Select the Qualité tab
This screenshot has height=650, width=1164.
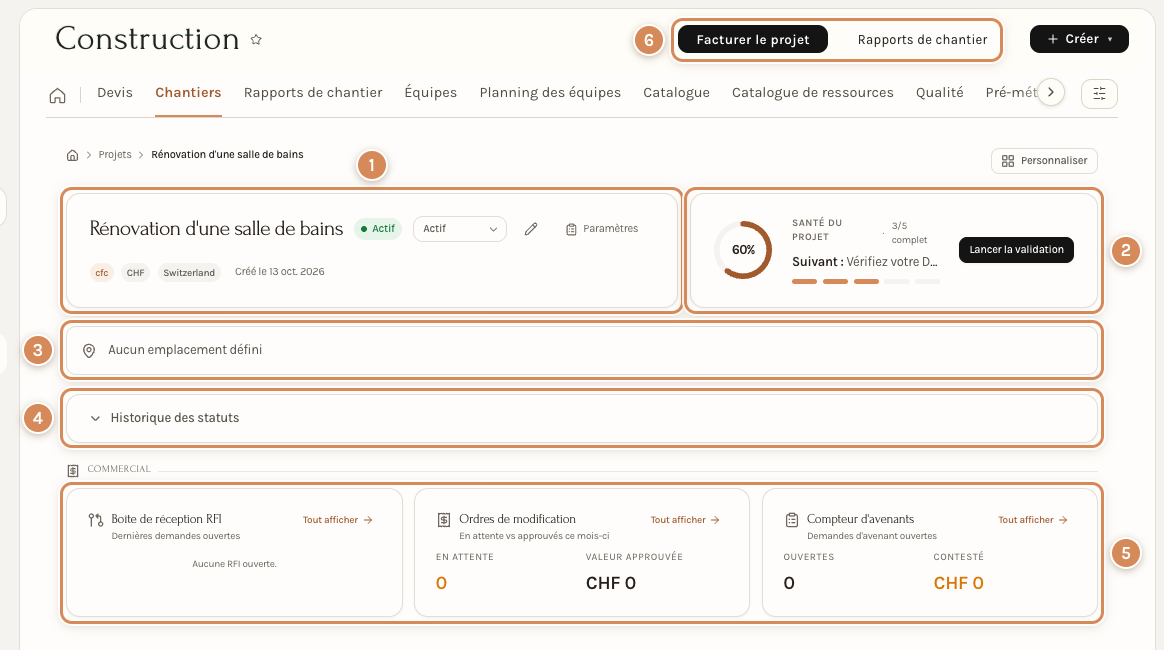[940, 93]
